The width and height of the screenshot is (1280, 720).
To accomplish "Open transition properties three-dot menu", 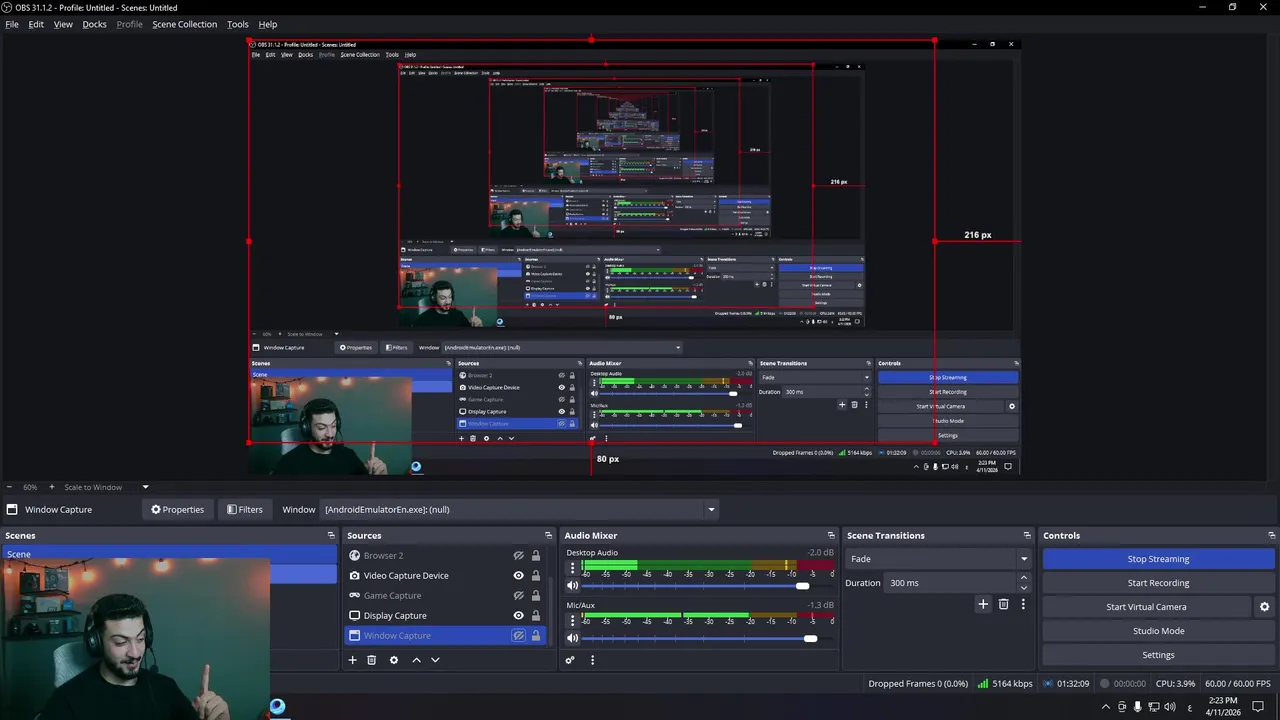I will (1022, 604).
